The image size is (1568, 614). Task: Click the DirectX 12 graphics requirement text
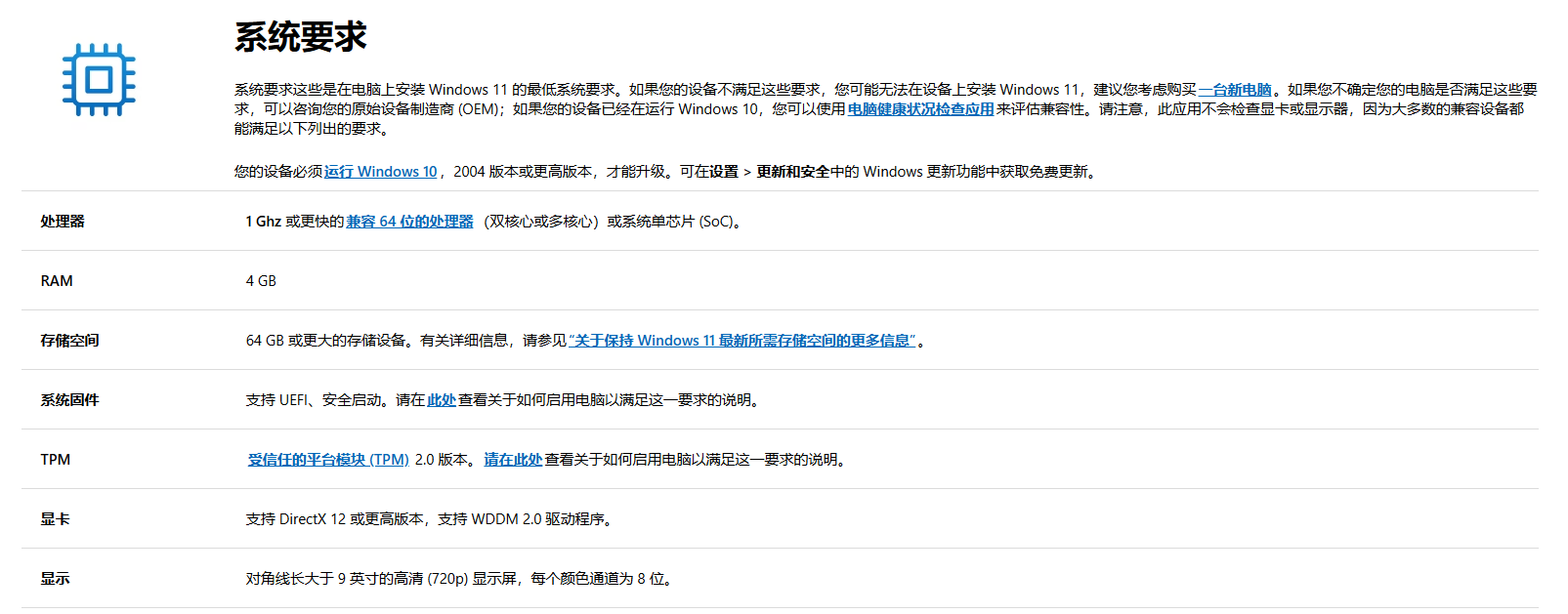(x=431, y=519)
